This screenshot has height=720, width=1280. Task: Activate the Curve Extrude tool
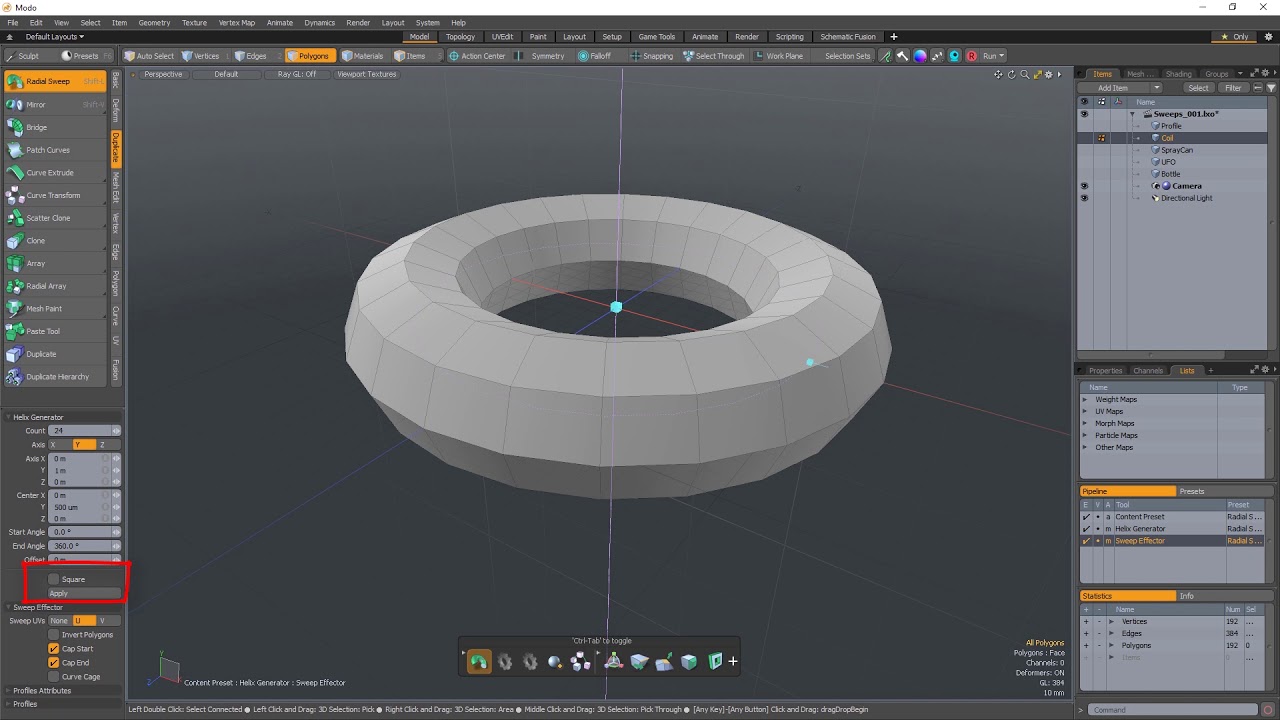click(x=55, y=172)
